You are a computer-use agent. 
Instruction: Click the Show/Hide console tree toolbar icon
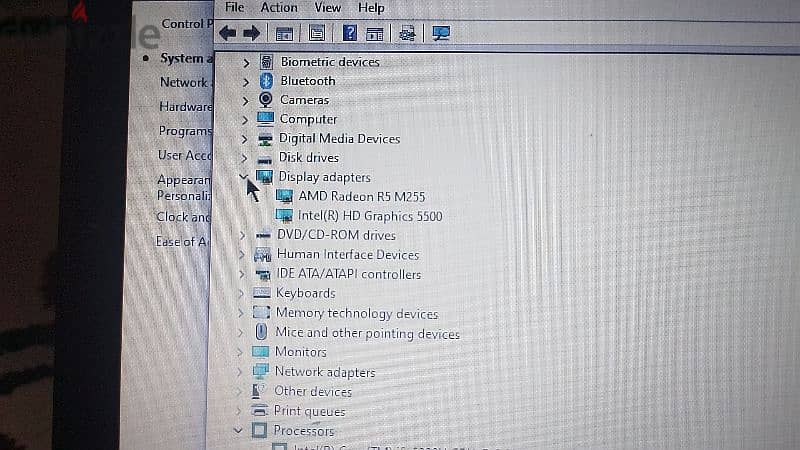point(284,34)
